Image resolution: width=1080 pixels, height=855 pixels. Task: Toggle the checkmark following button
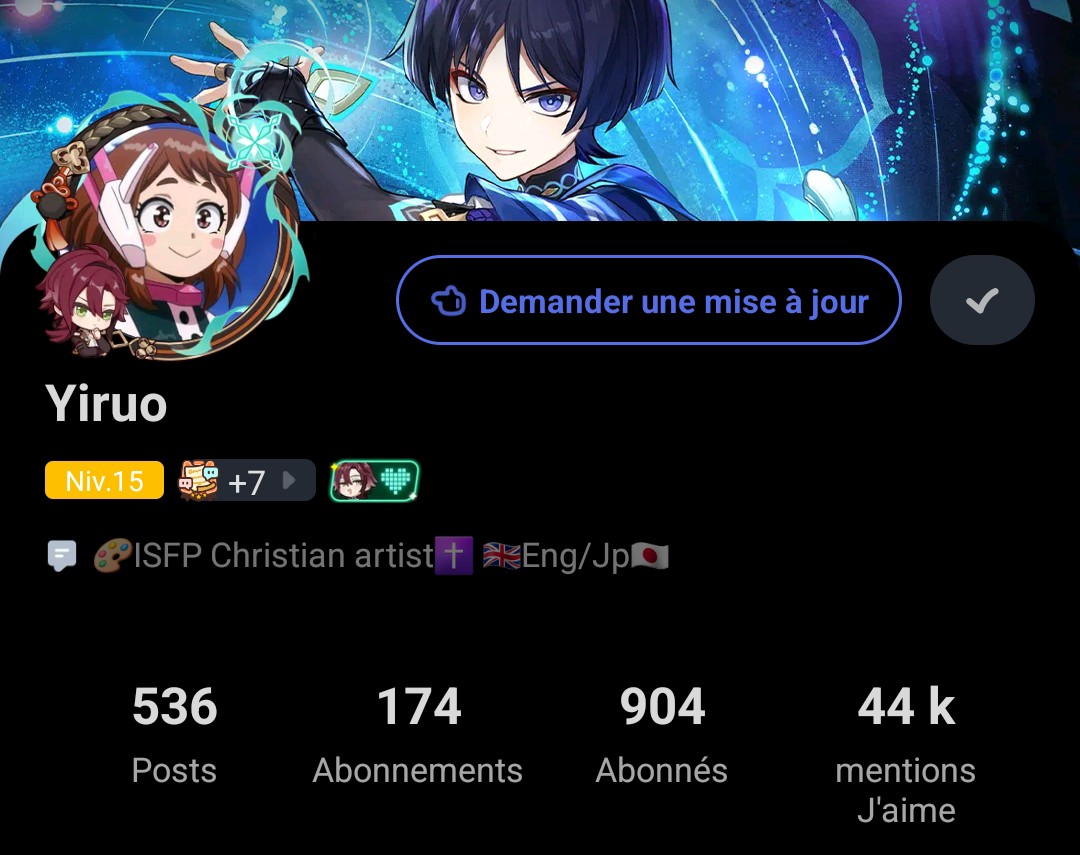pyautogui.click(x=982, y=300)
